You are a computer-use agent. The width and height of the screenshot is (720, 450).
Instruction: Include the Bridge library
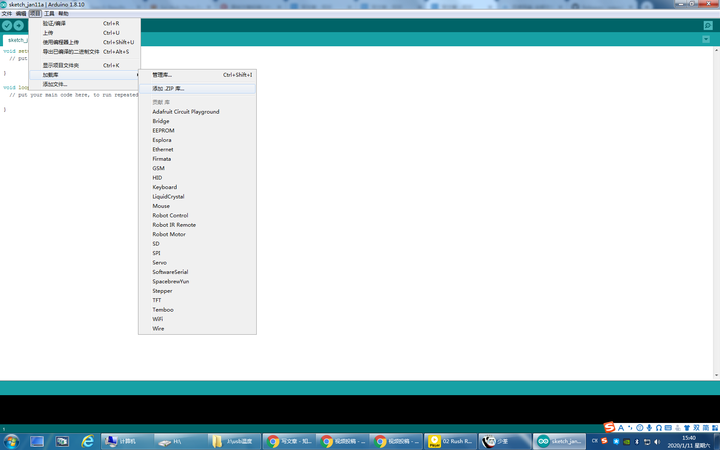197,121
